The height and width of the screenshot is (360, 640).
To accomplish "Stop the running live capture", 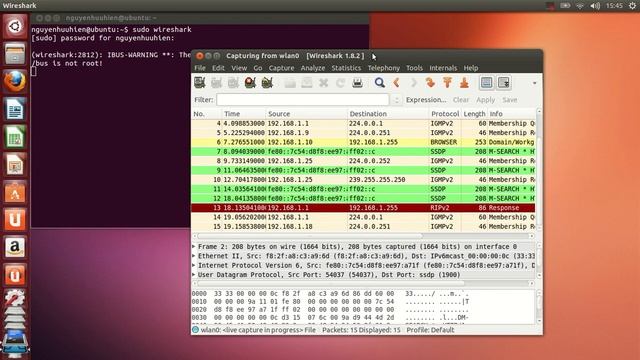I will (250, 83).
